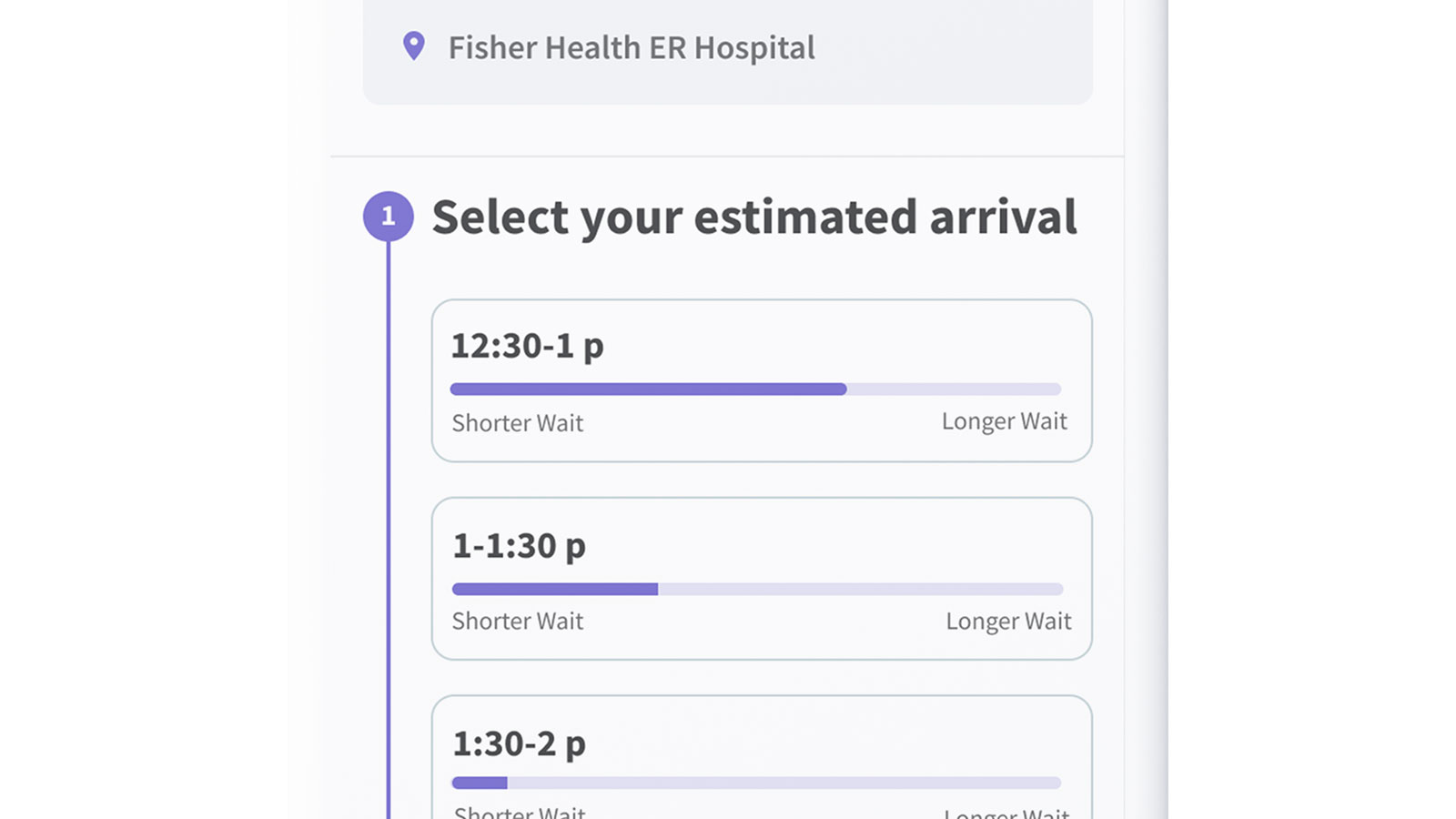Select the 12:30-1 p arrival slot
Viewport: 1456px width, 819px height.
[761, 379]
